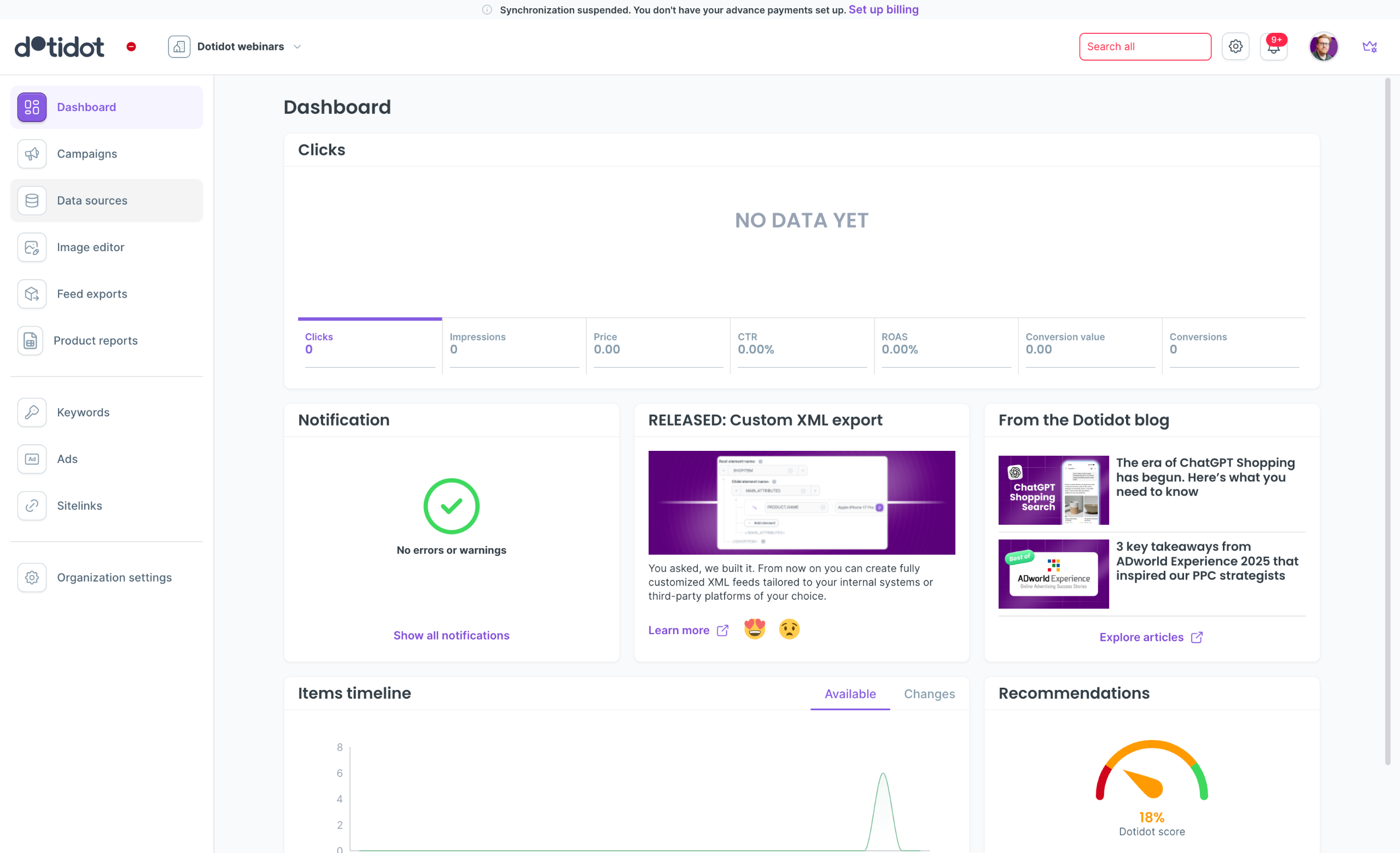Open Sitelinks in the sidebar
The image size is (1400, 853).
click(x=79, y=506)
